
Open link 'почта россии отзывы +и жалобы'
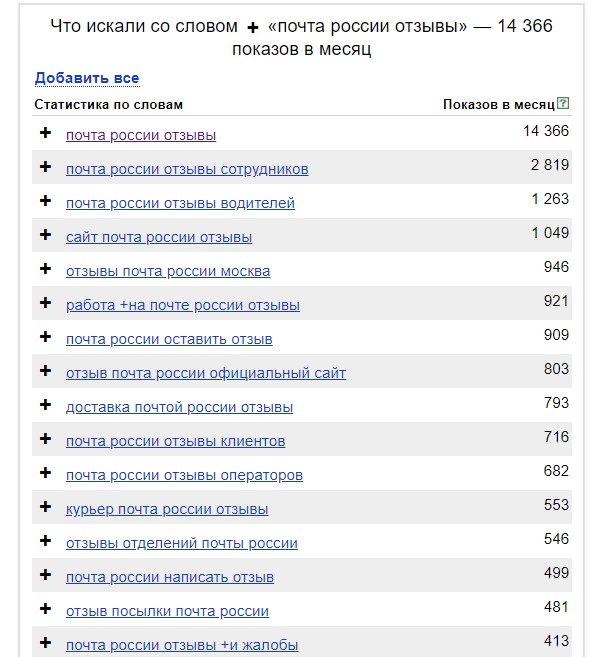[x=182, y=645]
